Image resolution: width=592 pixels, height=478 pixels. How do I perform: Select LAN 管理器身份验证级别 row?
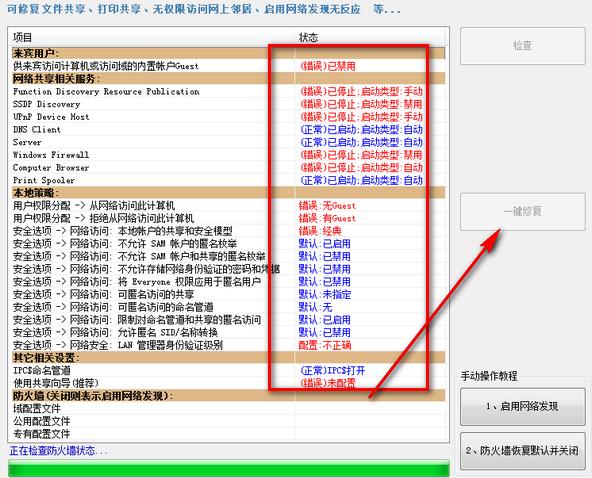point(228,345)
